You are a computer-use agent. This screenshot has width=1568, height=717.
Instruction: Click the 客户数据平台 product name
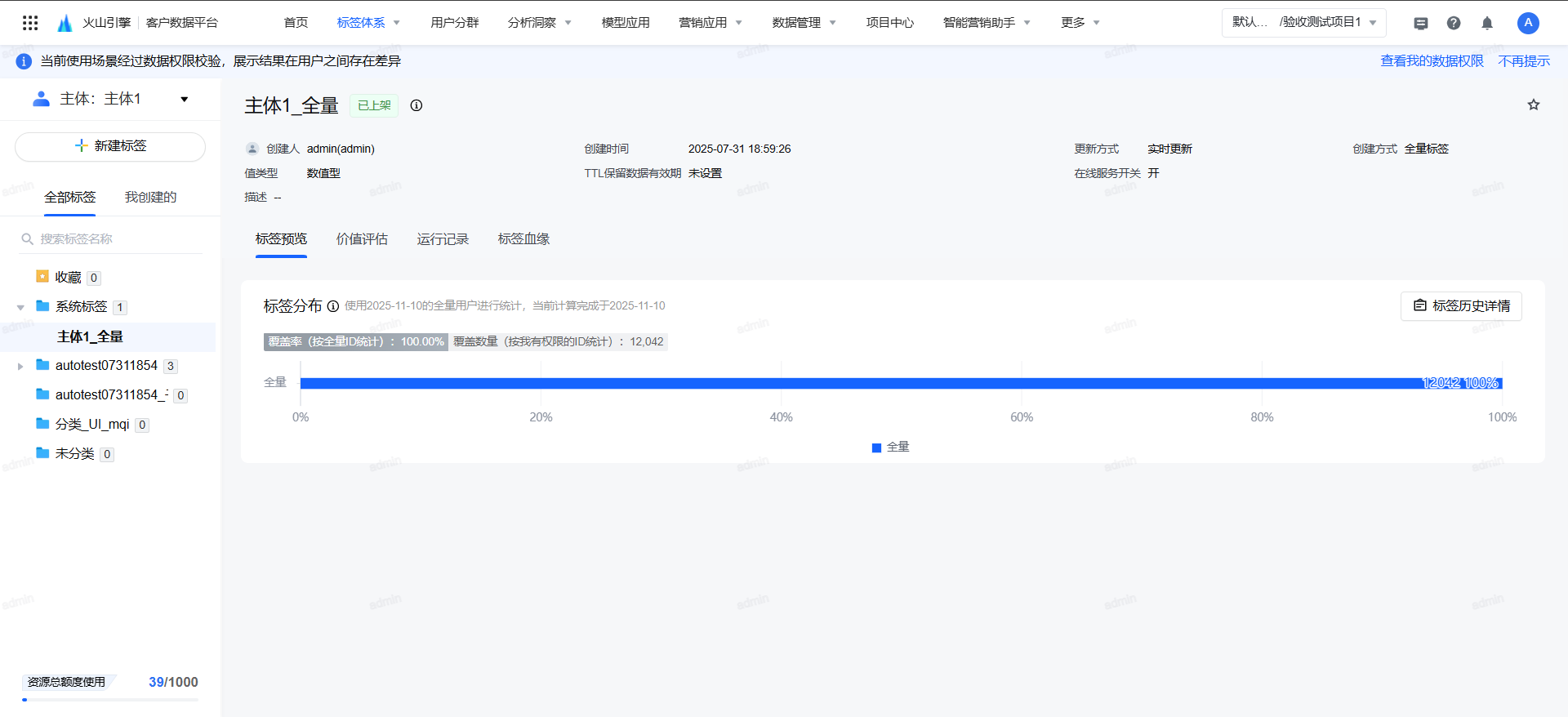(182, 23)
